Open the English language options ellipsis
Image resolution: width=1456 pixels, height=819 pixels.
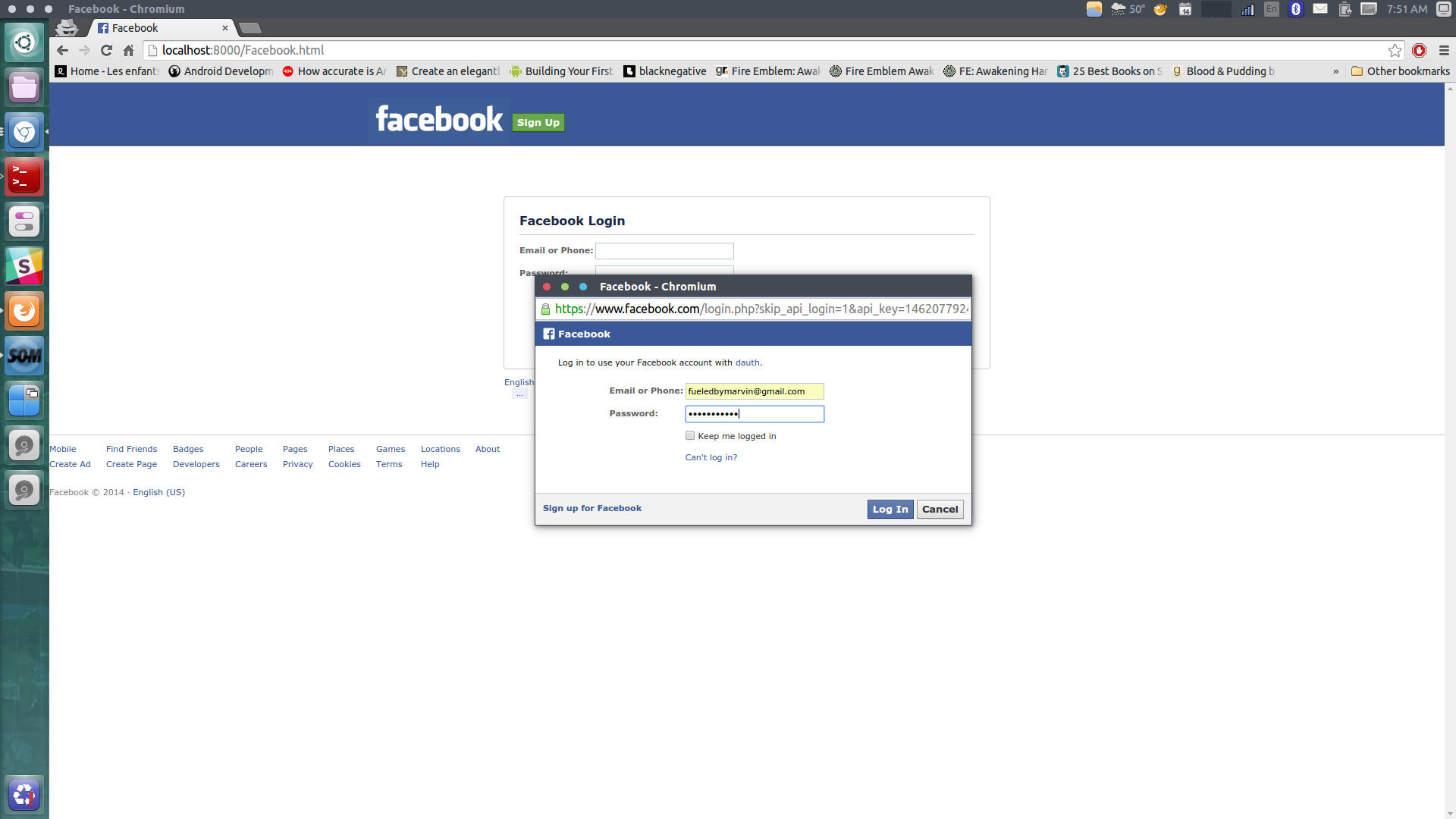tap(519, 394)
